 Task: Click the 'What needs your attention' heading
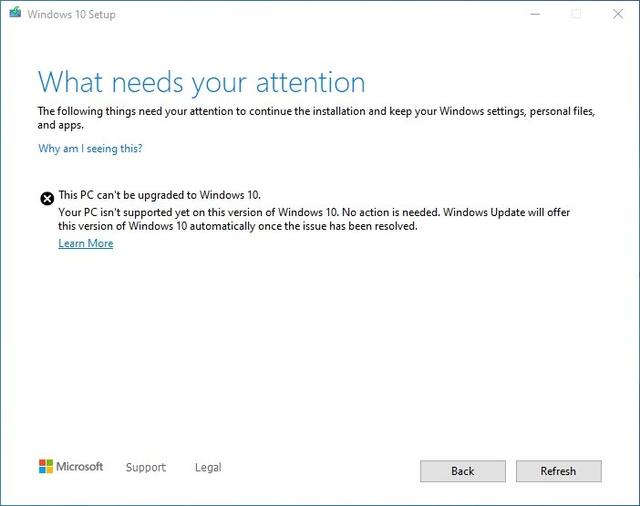(x=201, y=81)
